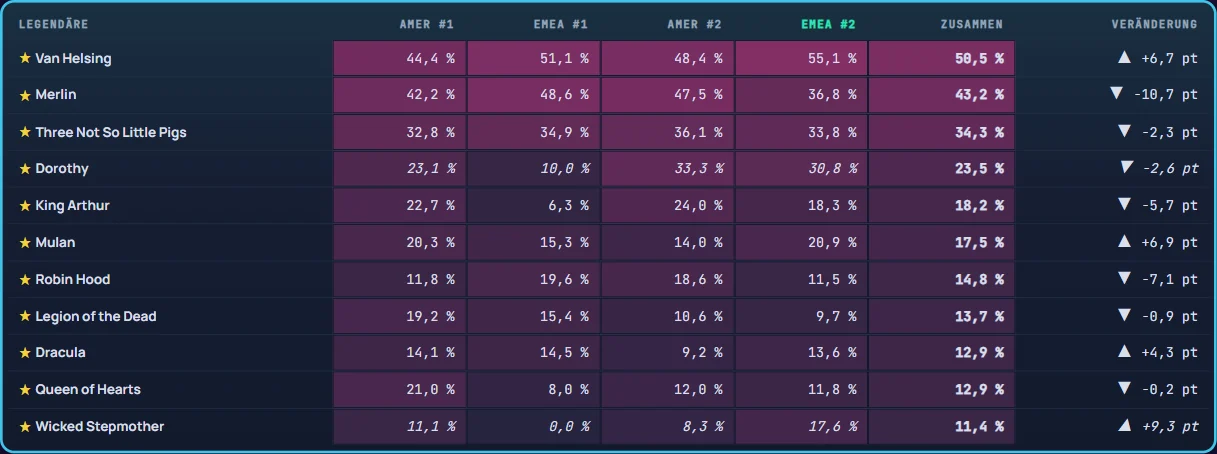
Task: Click the star icon beside Mulan
Action: pyautogui.click(x=25, y=242)
